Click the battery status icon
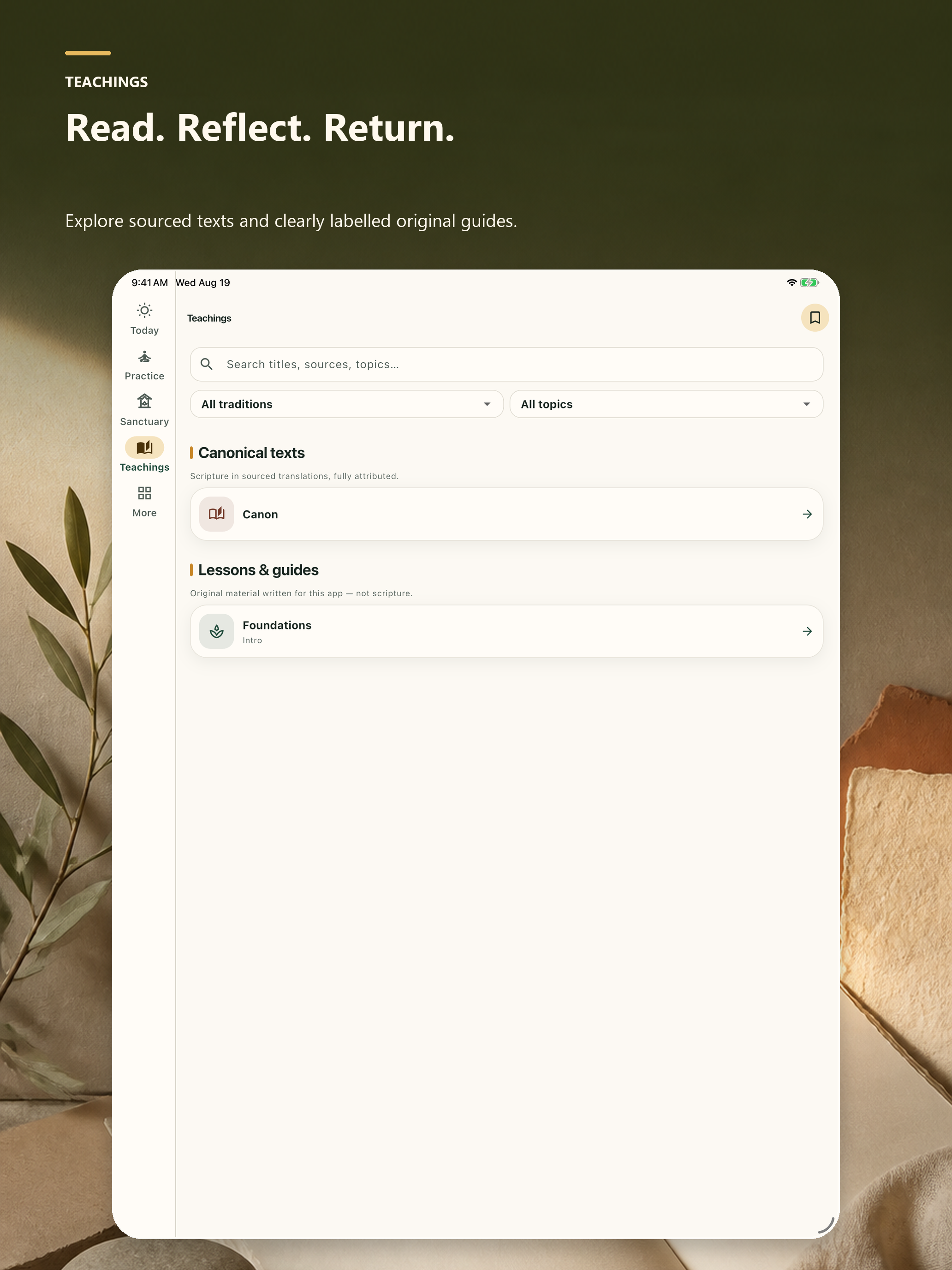The width and height of the screenshot is (952, 1270). click(809, 282)
